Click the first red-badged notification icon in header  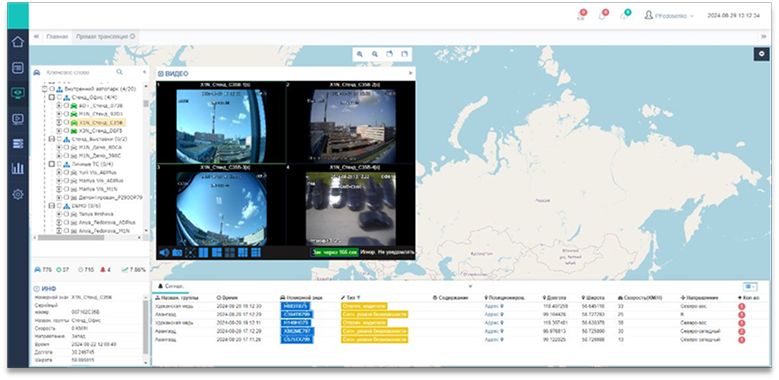(581, 15)
